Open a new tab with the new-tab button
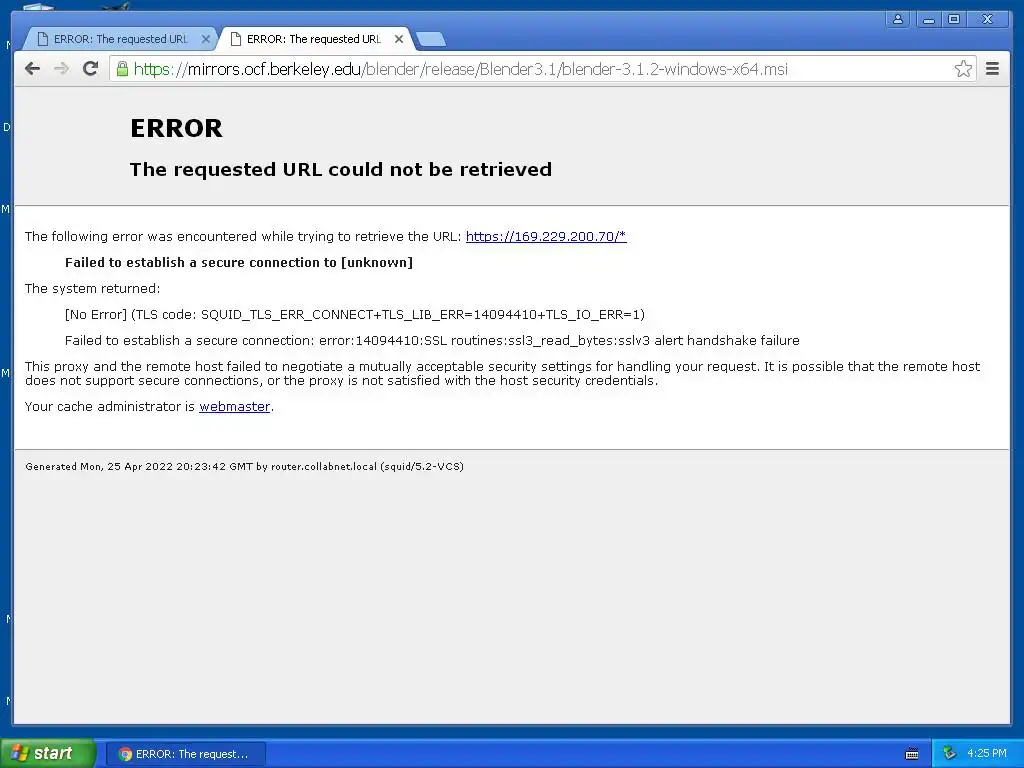The image size is (1024, 768). pyautogui.click(x=431, y=39)
